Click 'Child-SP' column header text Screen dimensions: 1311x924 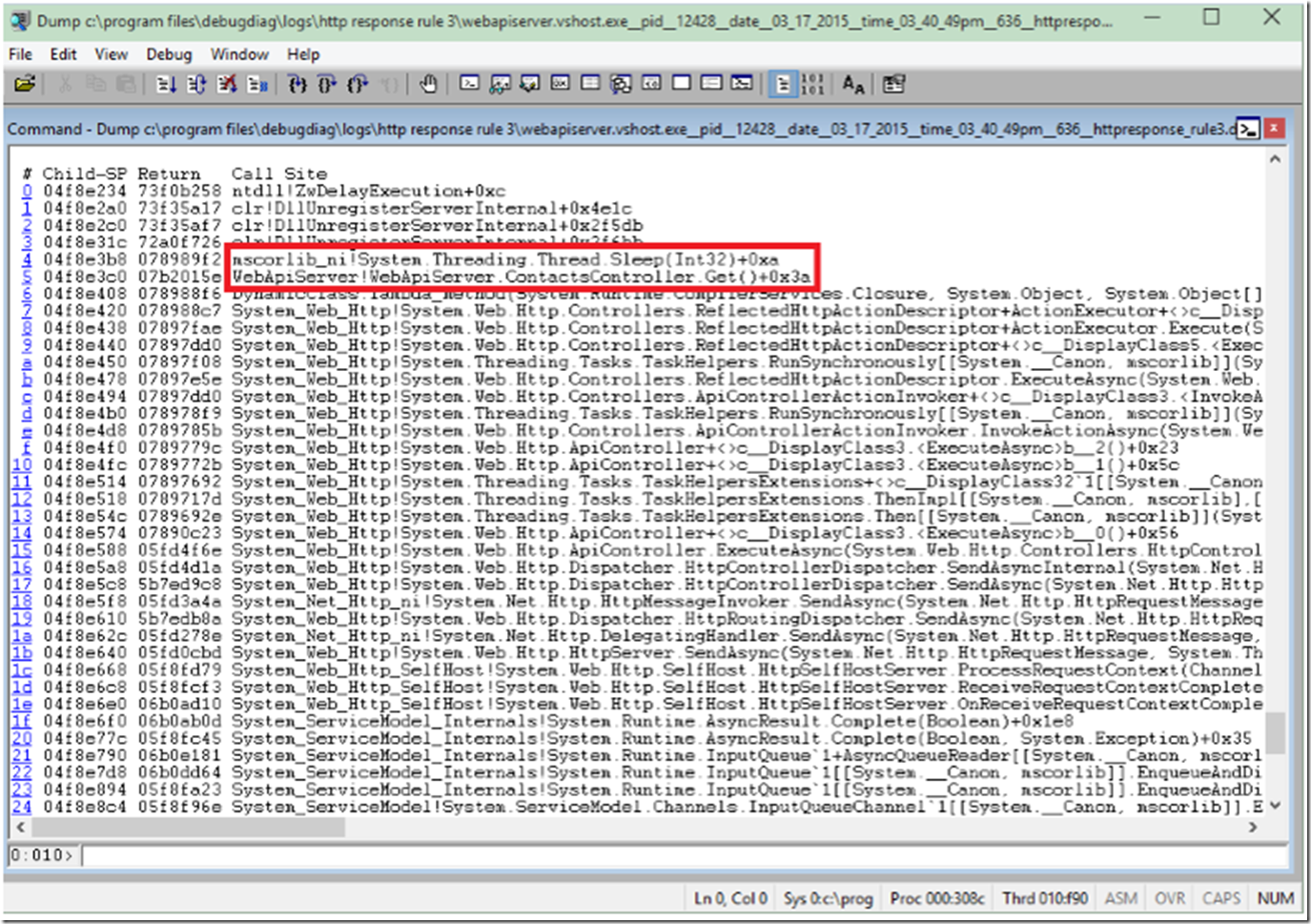pyautogui.click(x=84, y=174)
